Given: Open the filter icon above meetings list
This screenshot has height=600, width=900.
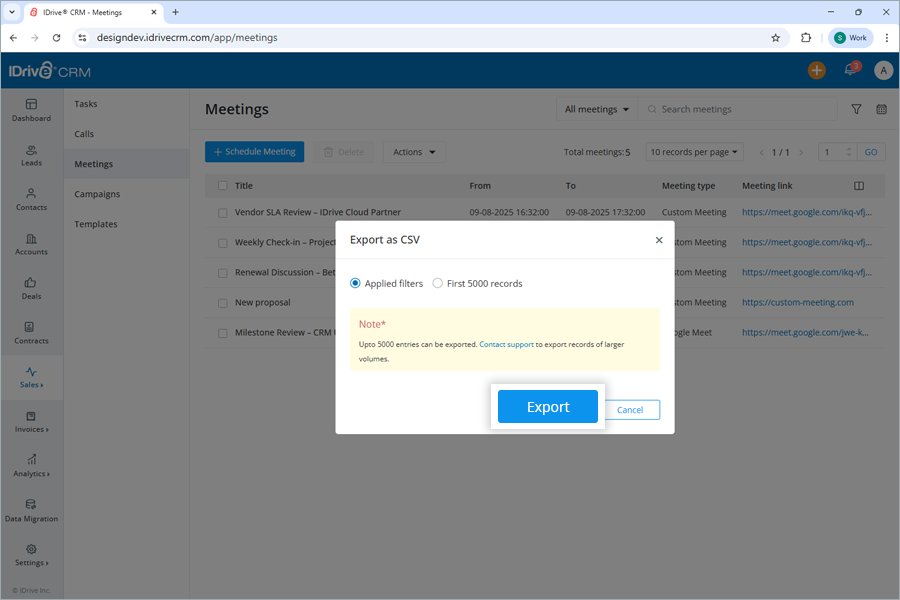Looking at the screenshot, I should [x=856, y=108].
